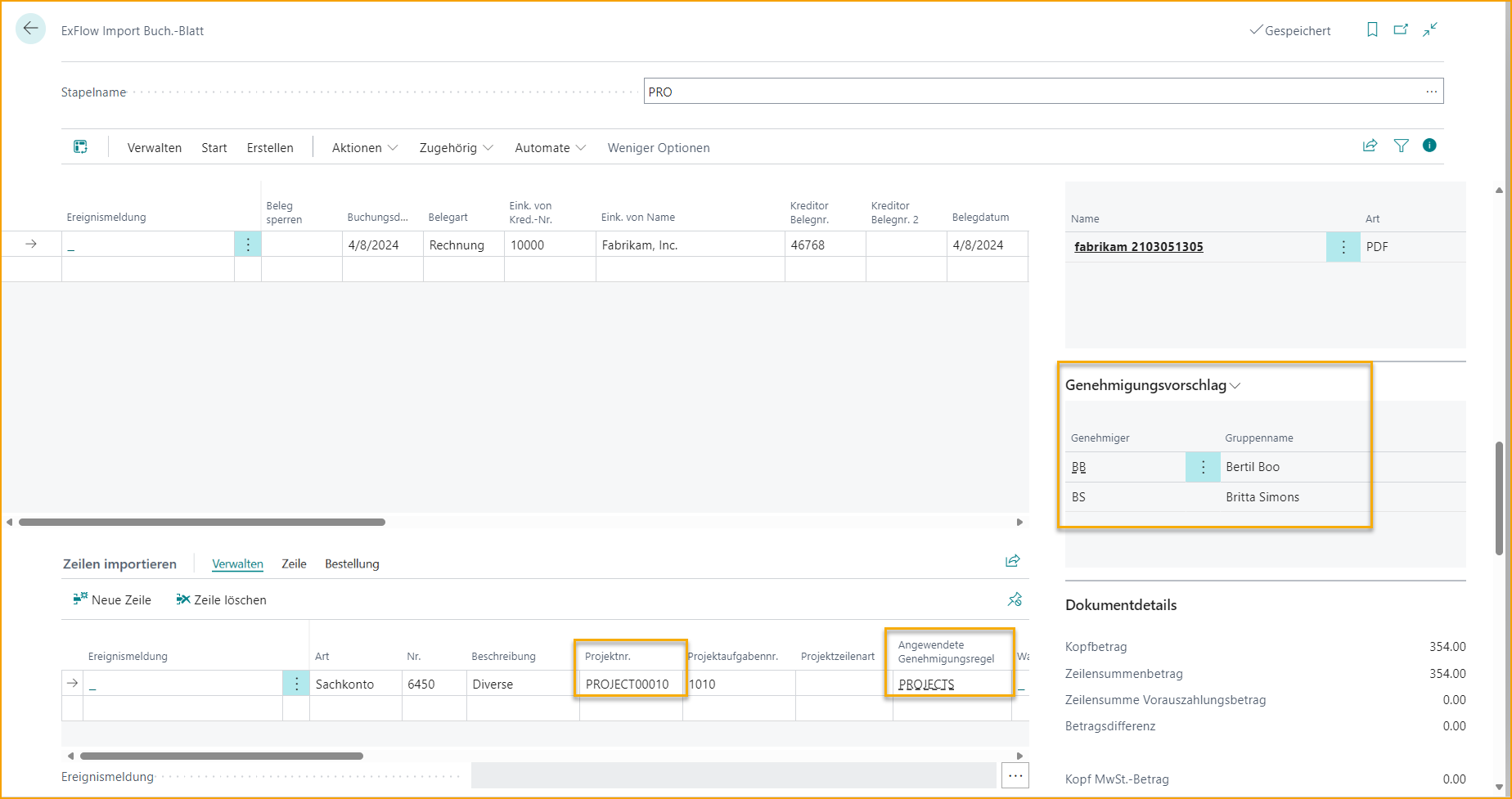This screenshot has height=799, width=1512.
Task: Click the Projektzeilenart column header
Action: click(x=838, y=657)
